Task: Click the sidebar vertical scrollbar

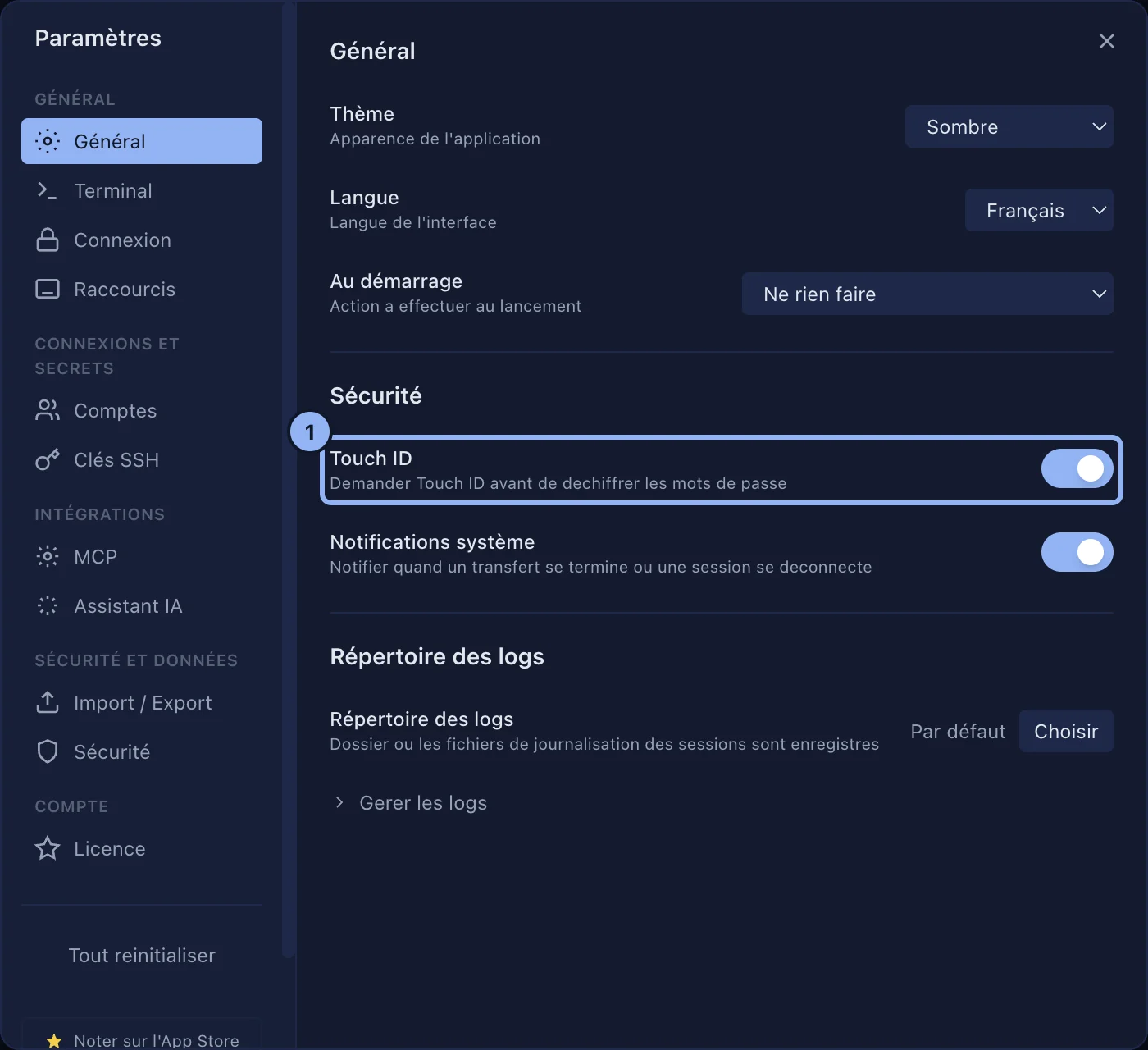Action: point(288,480)
